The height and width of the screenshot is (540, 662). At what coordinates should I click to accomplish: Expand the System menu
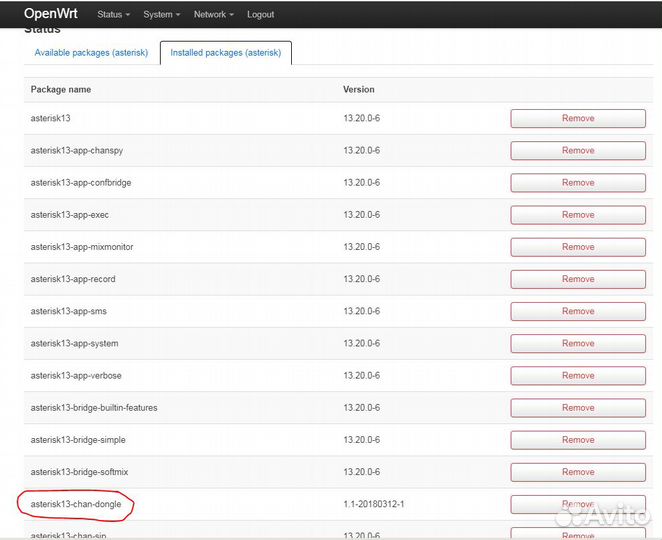click(x=161, y=14)
